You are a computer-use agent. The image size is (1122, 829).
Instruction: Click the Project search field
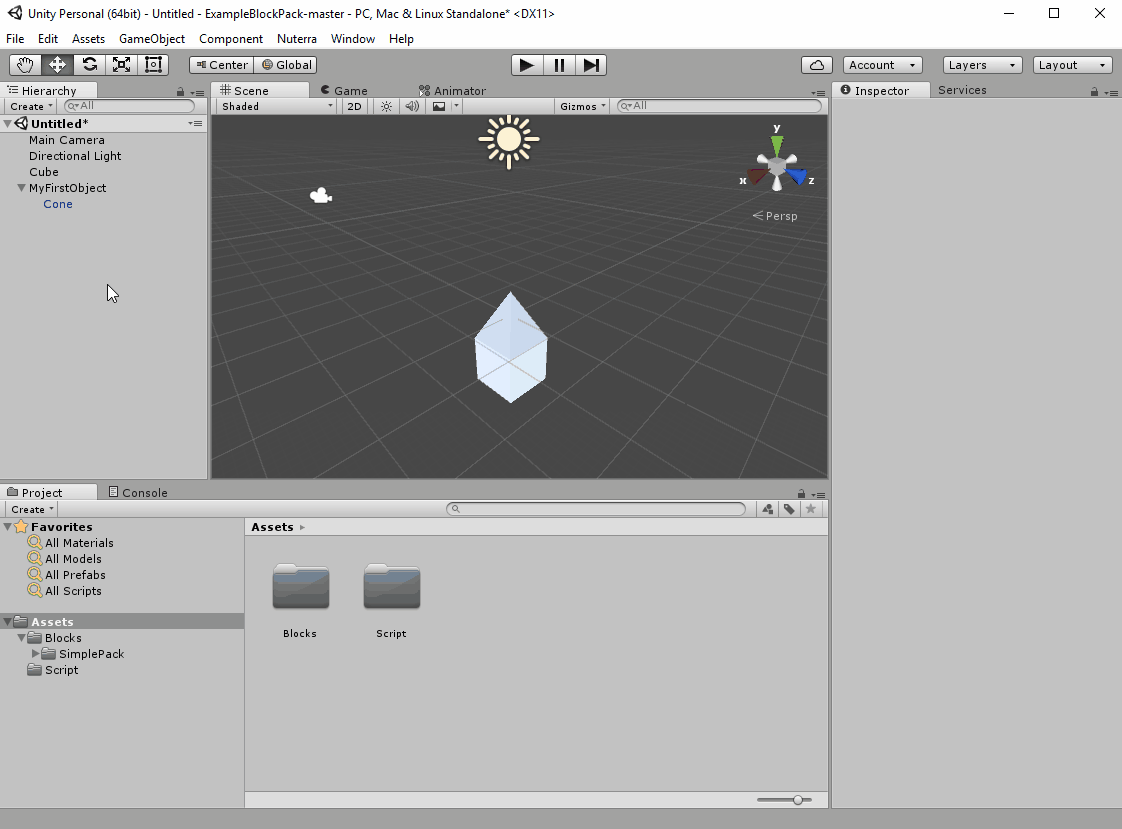pos(595,509)
